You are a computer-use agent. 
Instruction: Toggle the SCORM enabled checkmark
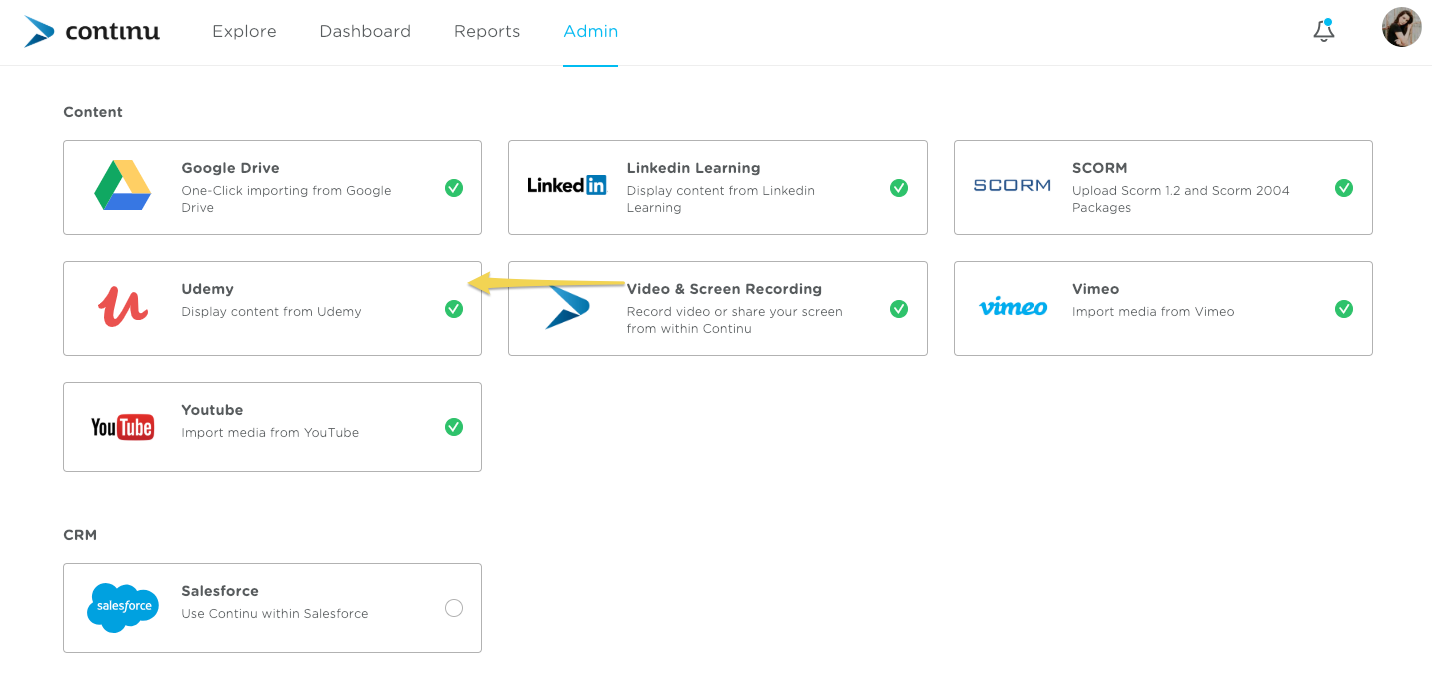tap(1344, 188)
